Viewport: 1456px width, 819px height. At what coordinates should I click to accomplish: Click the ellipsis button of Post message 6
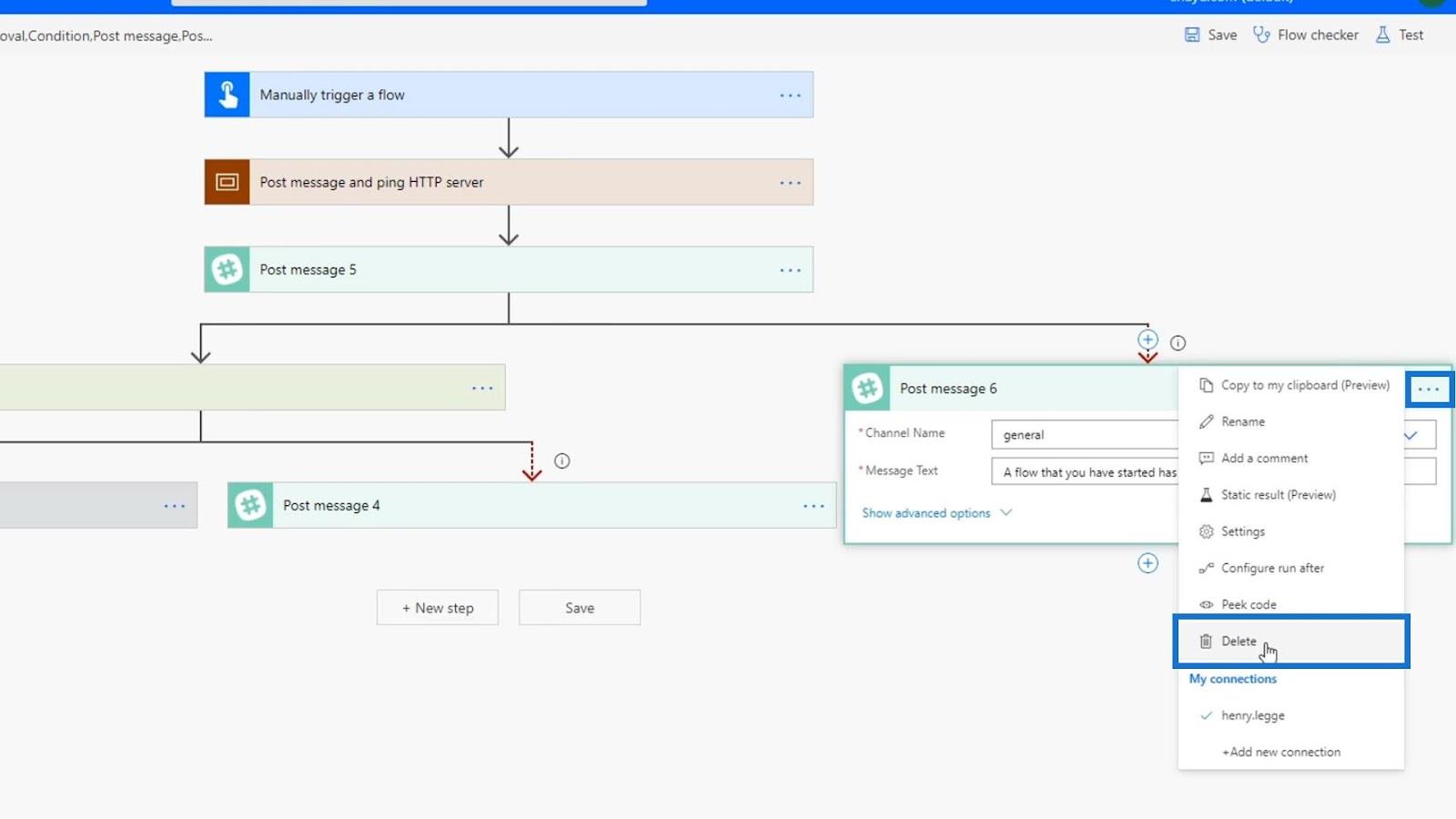point(1429,389)
